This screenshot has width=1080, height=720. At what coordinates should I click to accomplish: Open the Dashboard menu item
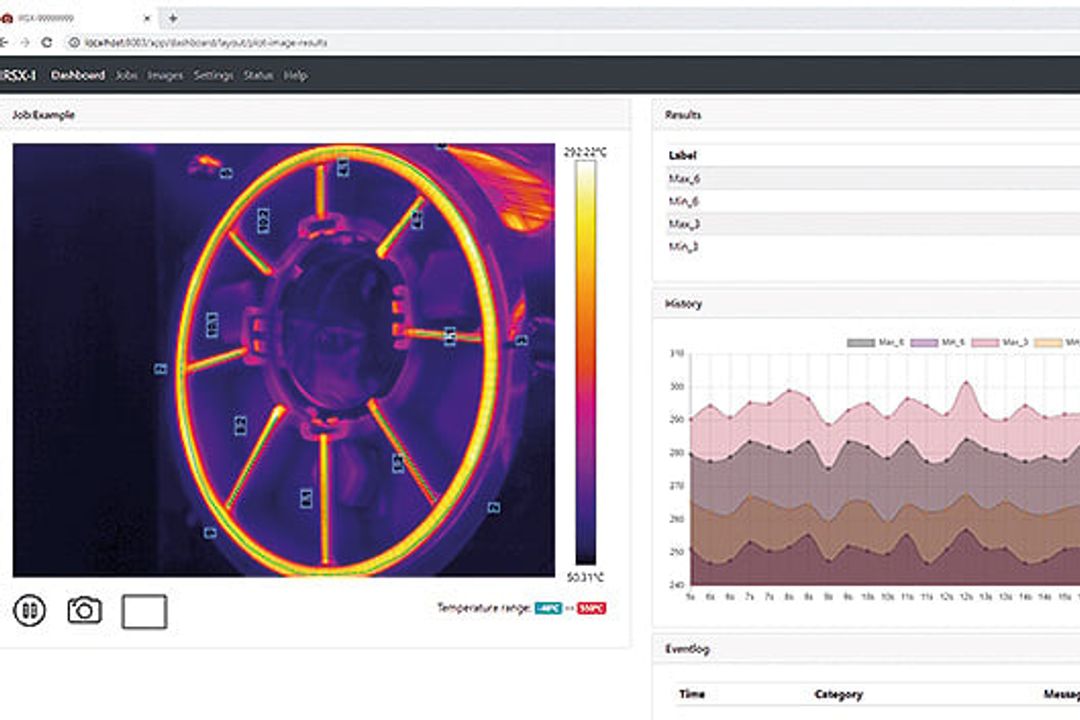(x=78, y=75)
